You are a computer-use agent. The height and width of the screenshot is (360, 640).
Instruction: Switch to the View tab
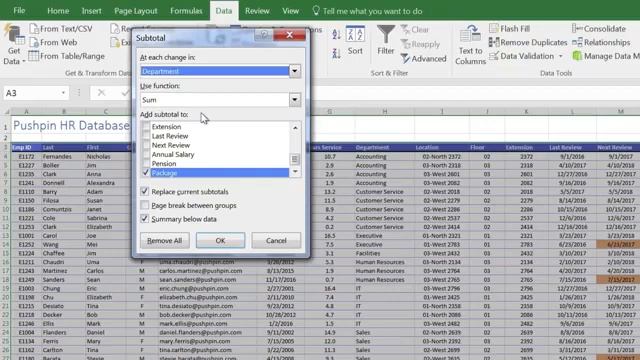point(291,11)
